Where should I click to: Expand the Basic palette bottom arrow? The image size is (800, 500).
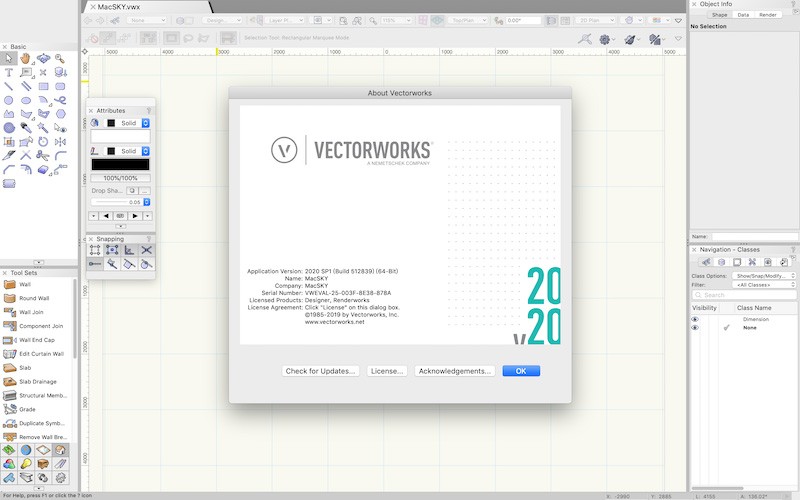39,262
